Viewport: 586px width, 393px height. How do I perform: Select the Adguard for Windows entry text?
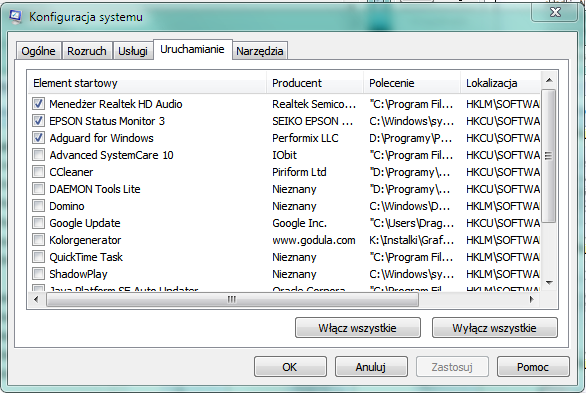pyautogui.click(x=101, y=138)
